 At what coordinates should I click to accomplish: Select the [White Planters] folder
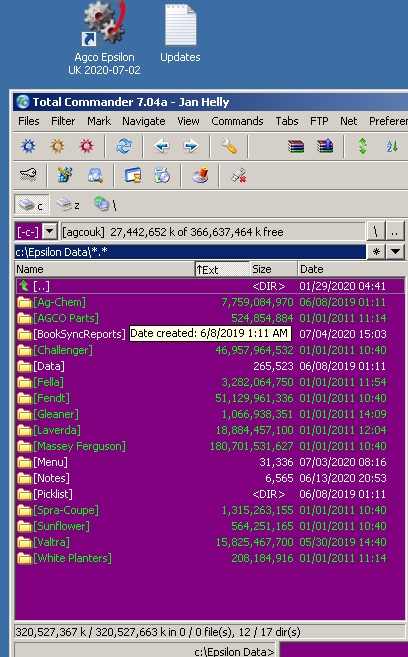[210, 558]
